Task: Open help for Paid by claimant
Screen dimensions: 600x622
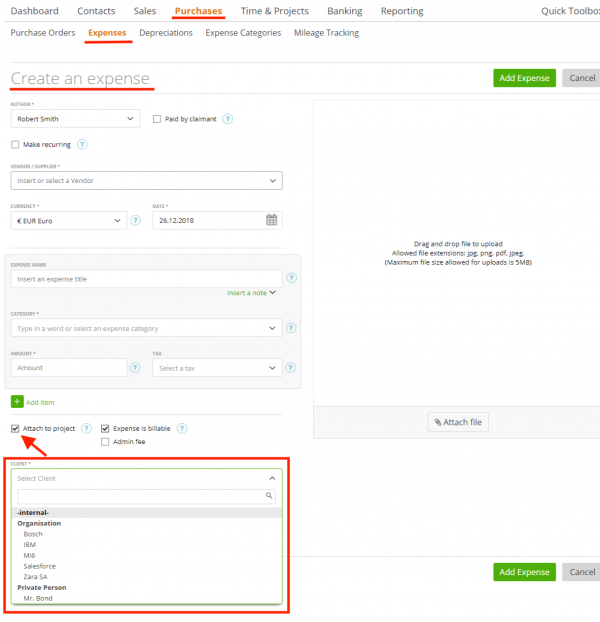Action: (227, 119)
